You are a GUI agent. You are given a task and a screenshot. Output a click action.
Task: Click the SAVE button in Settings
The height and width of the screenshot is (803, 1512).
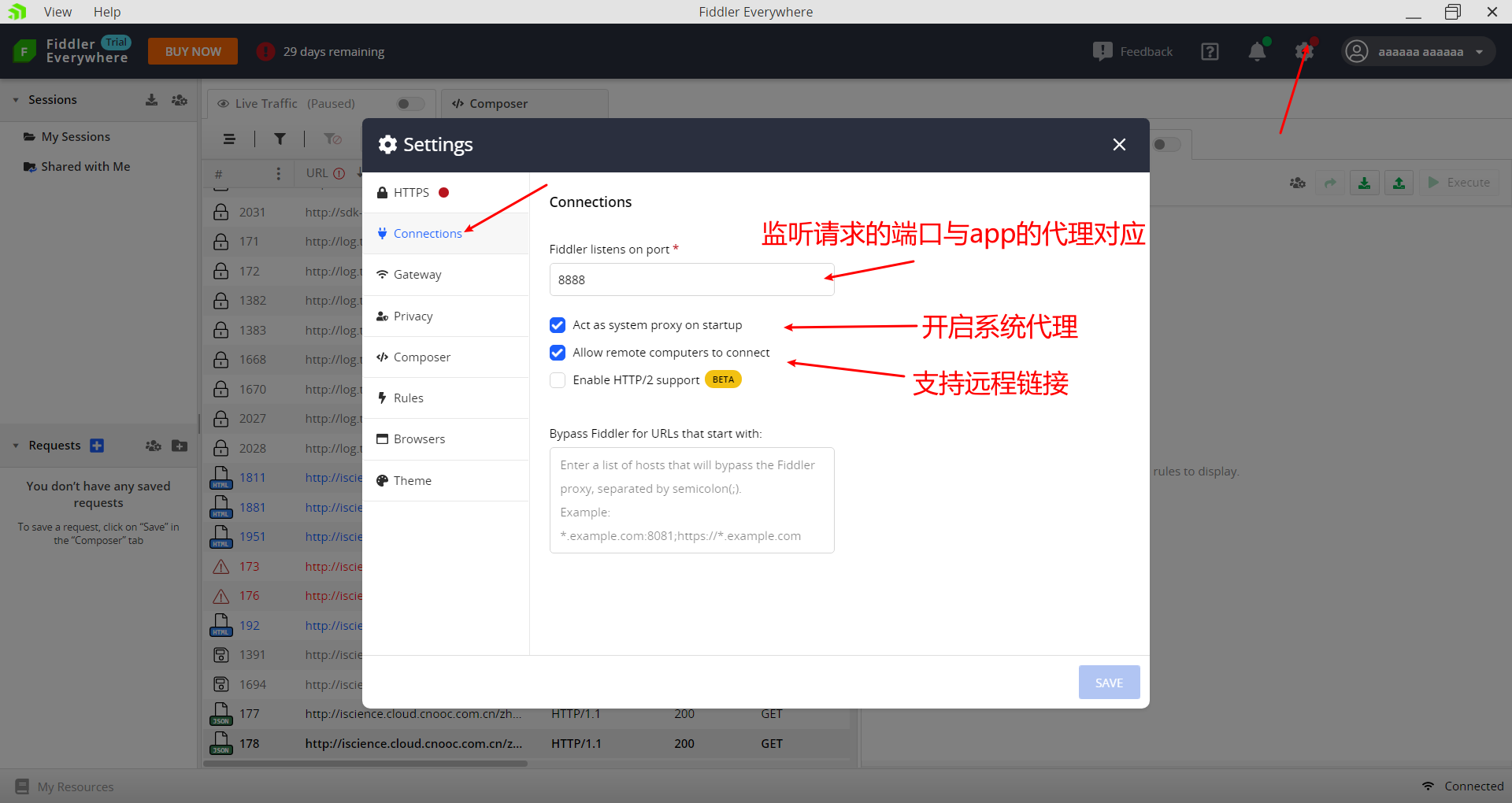pyautogui.click(x=1109, y=683)
